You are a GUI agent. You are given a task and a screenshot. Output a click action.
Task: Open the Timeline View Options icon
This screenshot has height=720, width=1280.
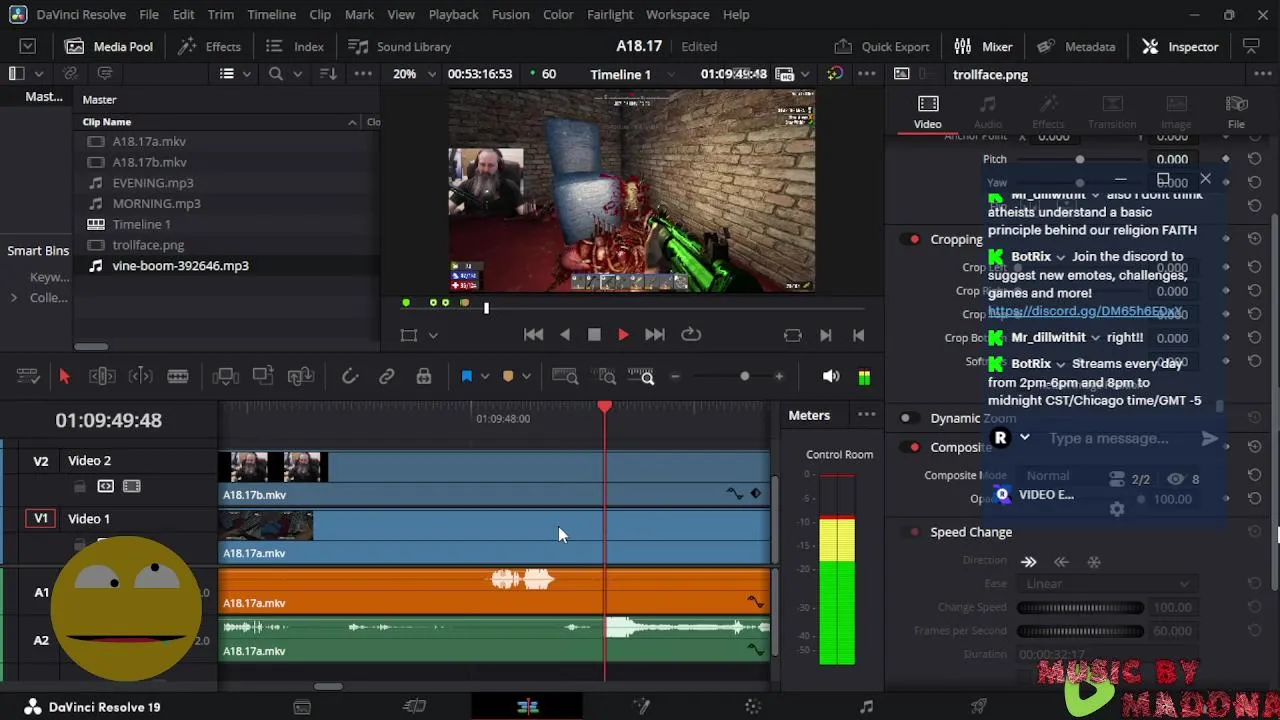27,377
